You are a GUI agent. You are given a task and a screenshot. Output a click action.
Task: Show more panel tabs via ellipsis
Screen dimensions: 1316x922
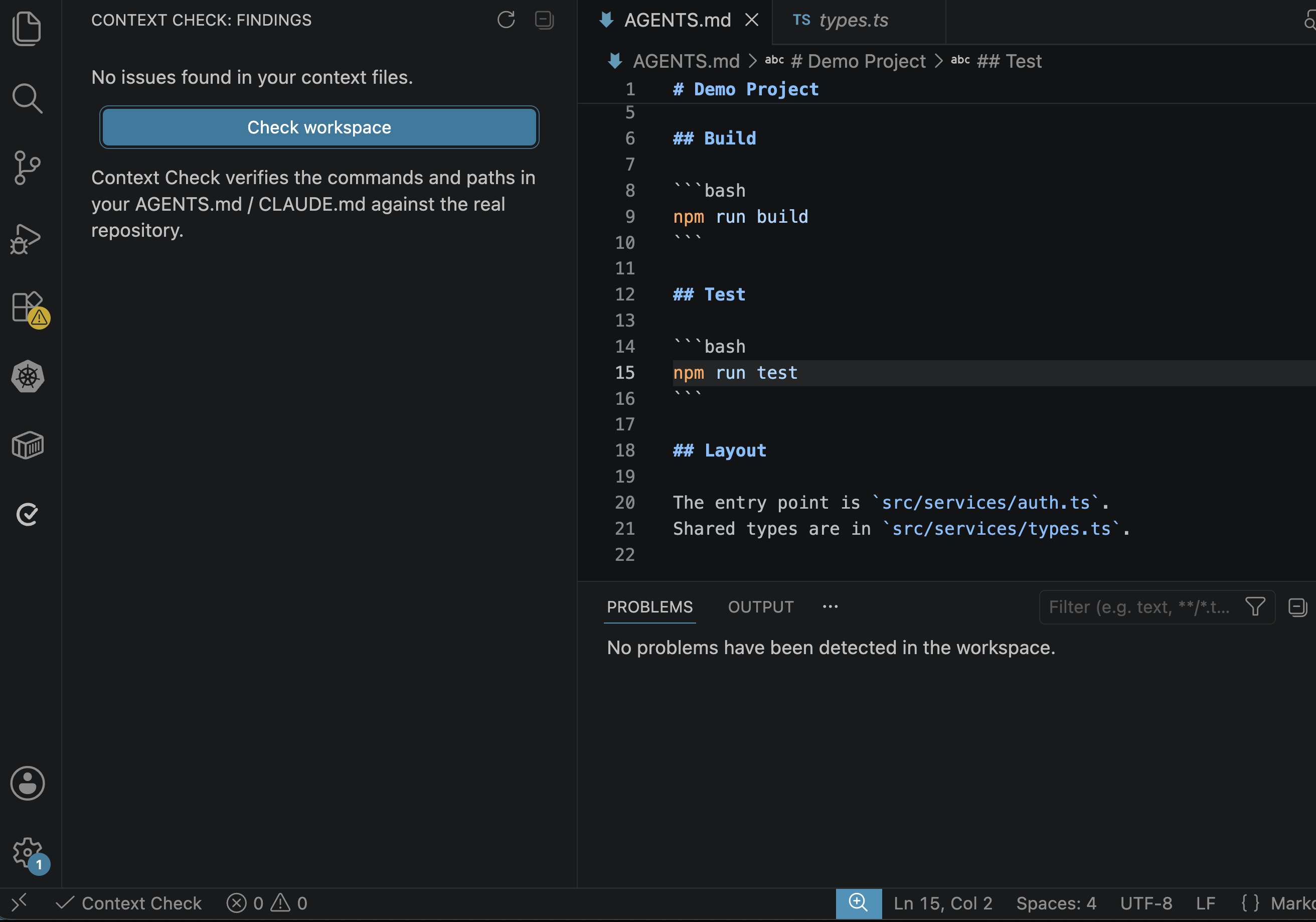tap(830, 606)
